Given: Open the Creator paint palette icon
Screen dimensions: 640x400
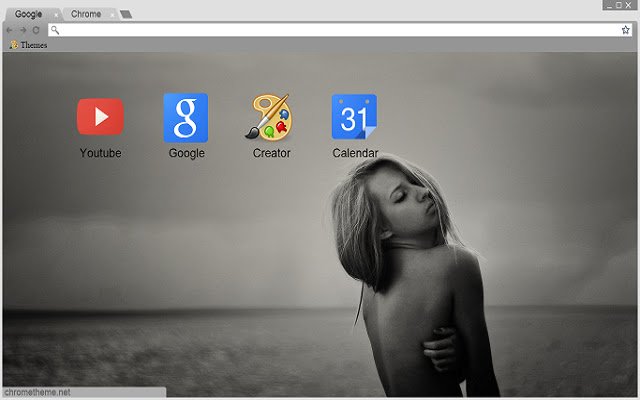Looking at the screenshot, I should [x=269, y=118].
